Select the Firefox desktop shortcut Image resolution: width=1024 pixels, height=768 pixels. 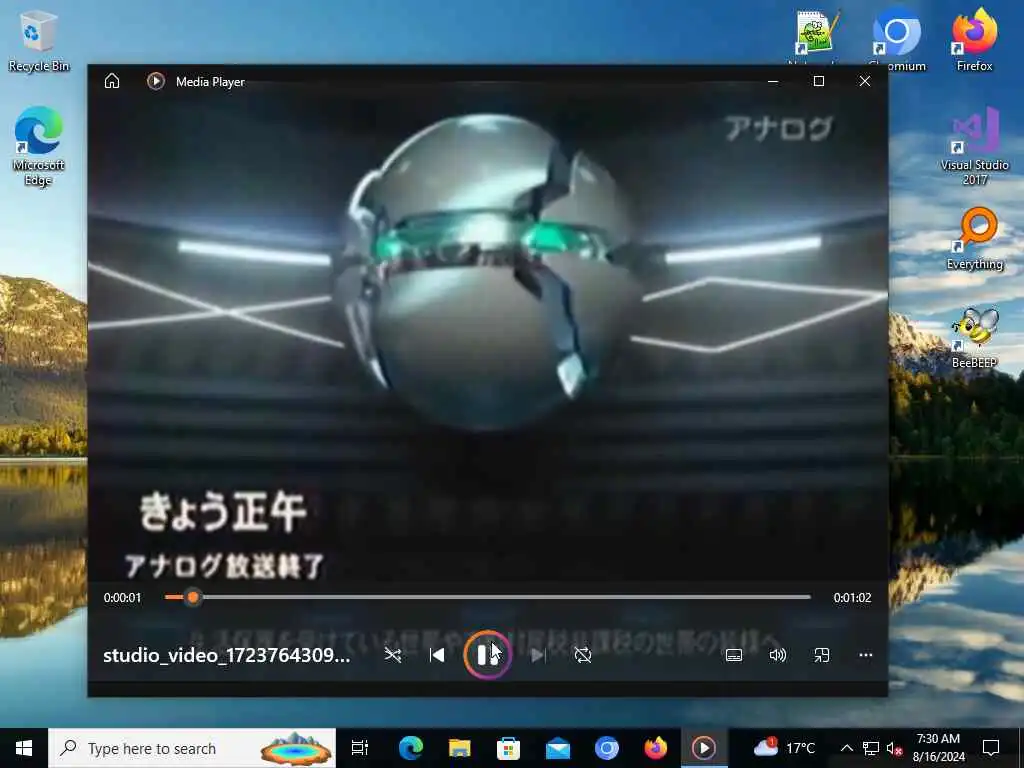coord(974,39)
